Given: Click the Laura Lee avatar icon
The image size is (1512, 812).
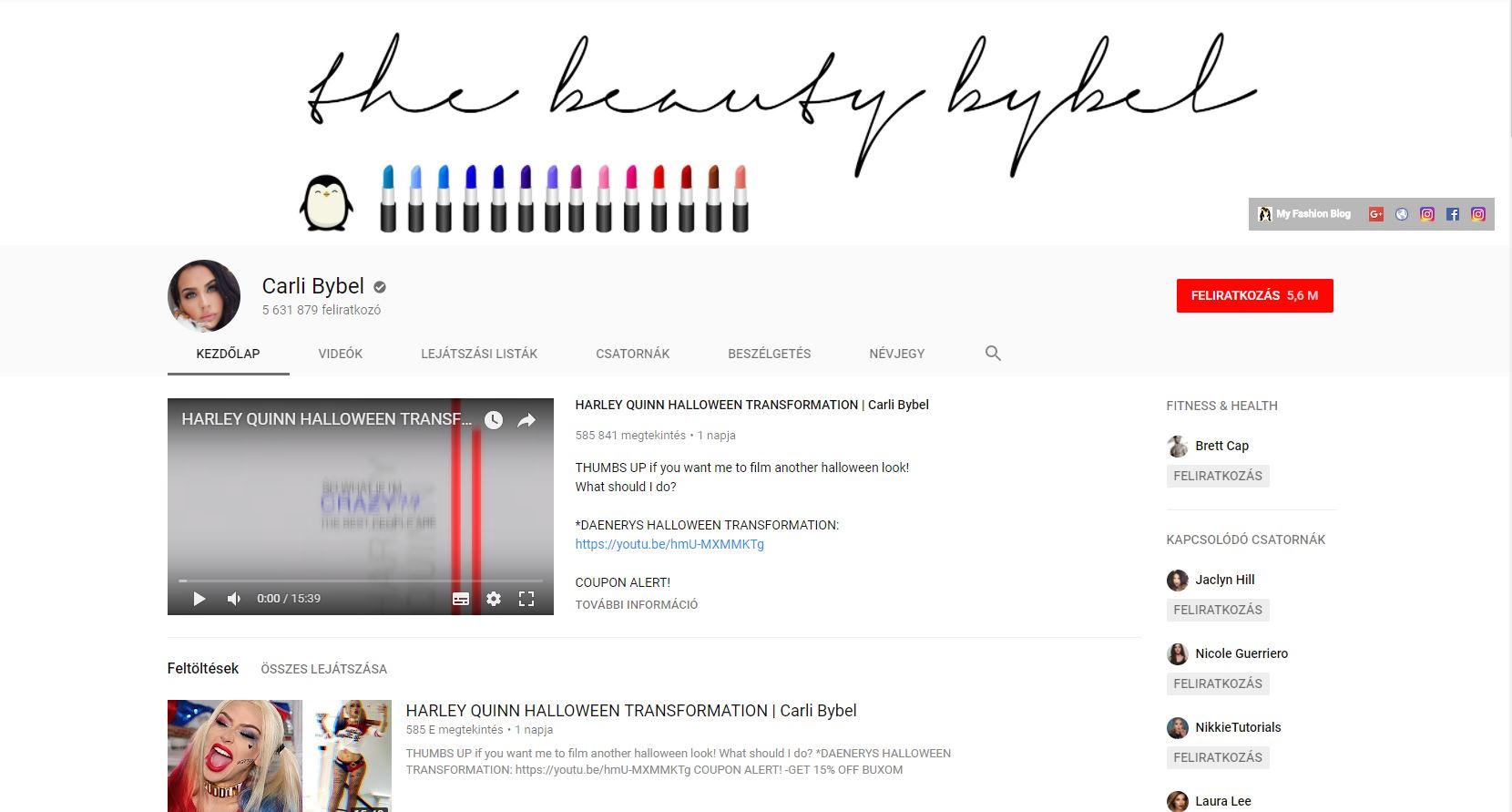Looking at the screenshot, I should pos(1178,801).
